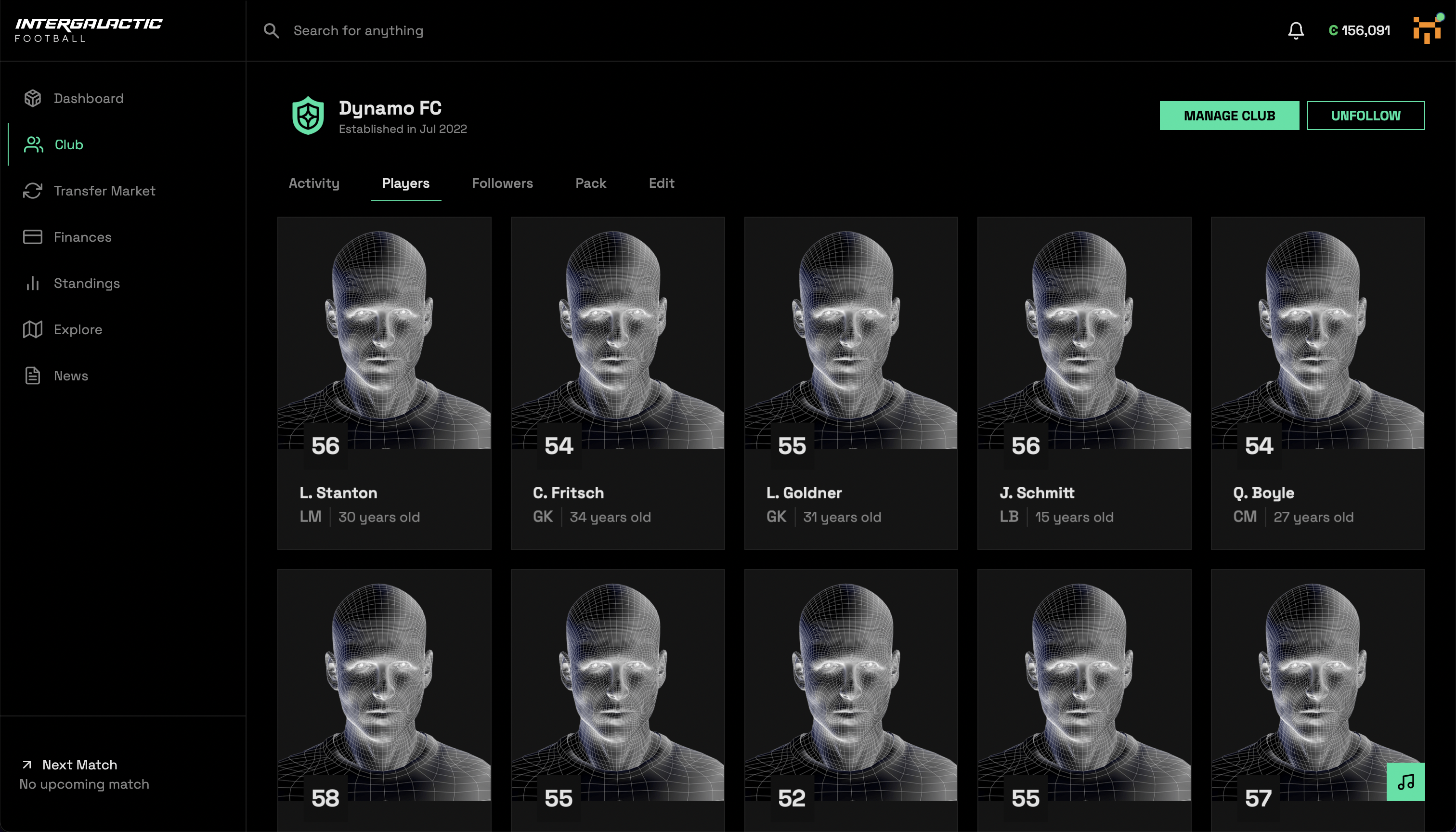The width and height of the screenshot is (1456, 832).
Task: Click the green music note button
Action: (x=1405, y=782)
